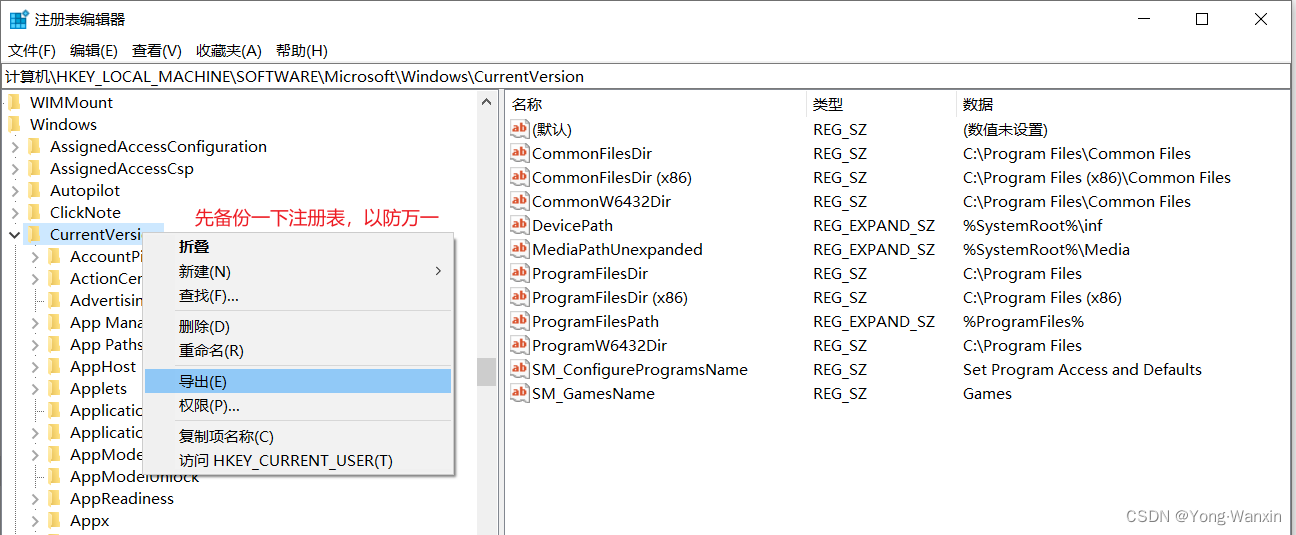Expand the AppHost key arrow

(x=35, y=367)
